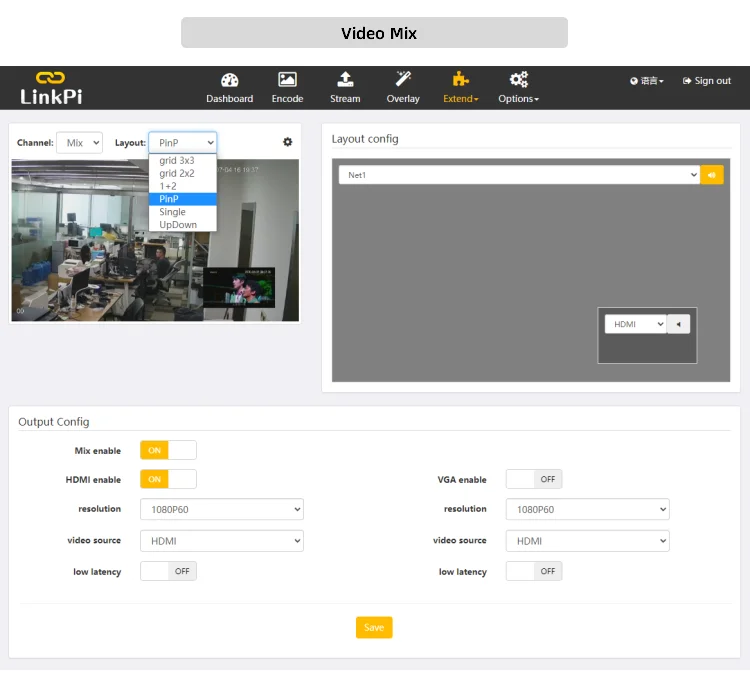This screenshot has width=750, height=680.
Task: Expand the Net1 source dropdown
Action: [x=518, y=175]
